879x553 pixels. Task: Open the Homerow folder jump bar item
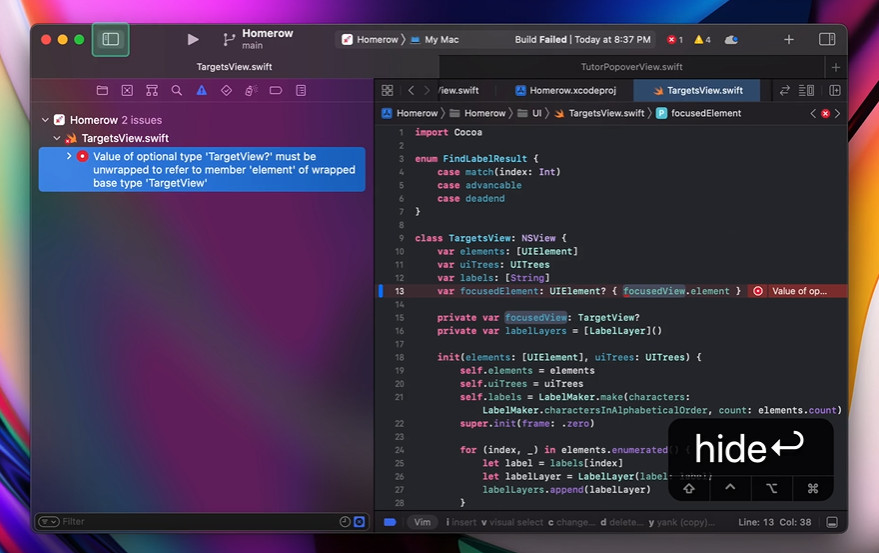click(478, 113)
